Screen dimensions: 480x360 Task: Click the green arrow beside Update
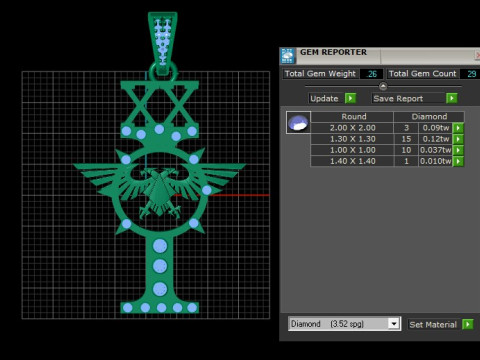click(350, 98)
